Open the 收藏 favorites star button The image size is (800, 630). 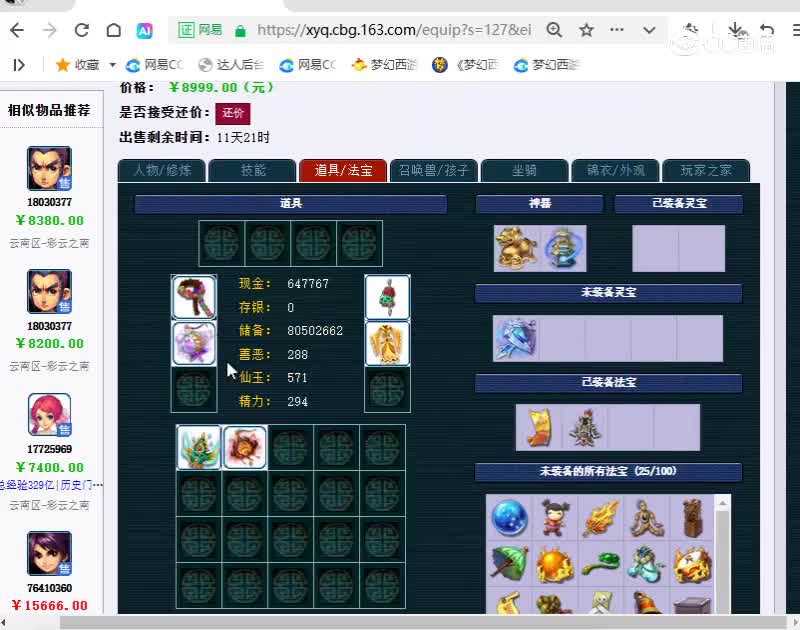pyautogui.click(x=77, y=65)
